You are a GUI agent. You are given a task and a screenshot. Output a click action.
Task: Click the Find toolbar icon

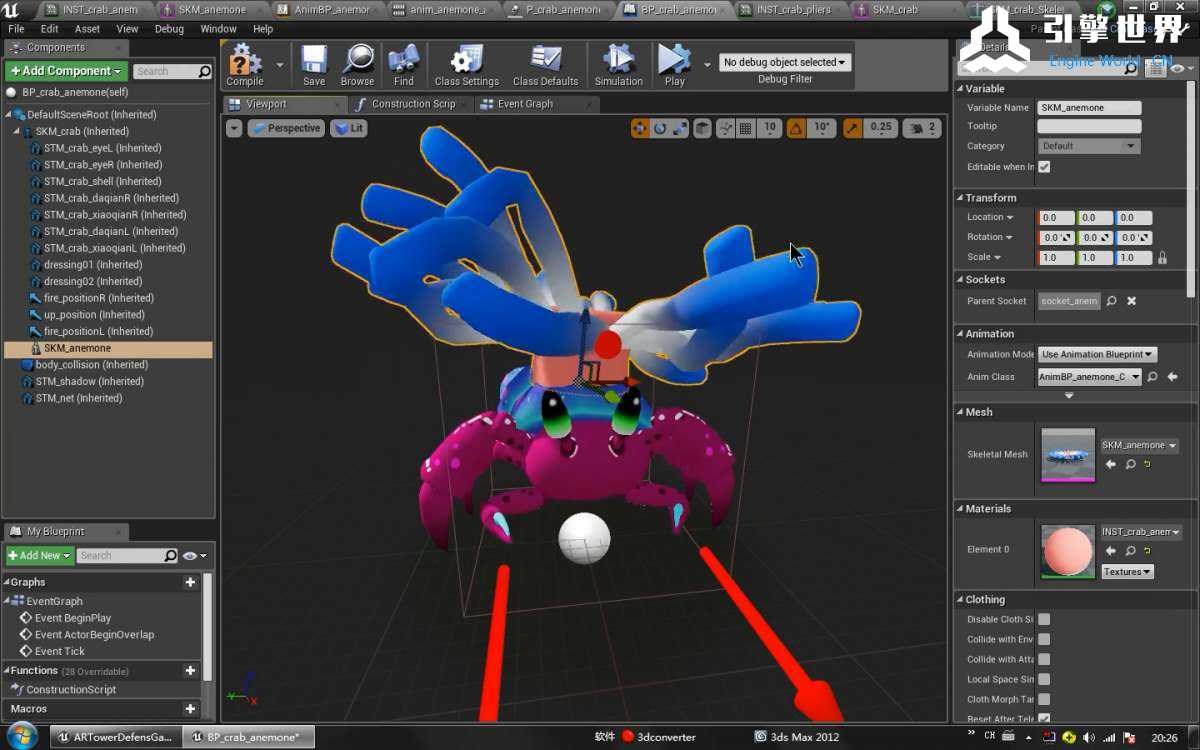(404, 62)
